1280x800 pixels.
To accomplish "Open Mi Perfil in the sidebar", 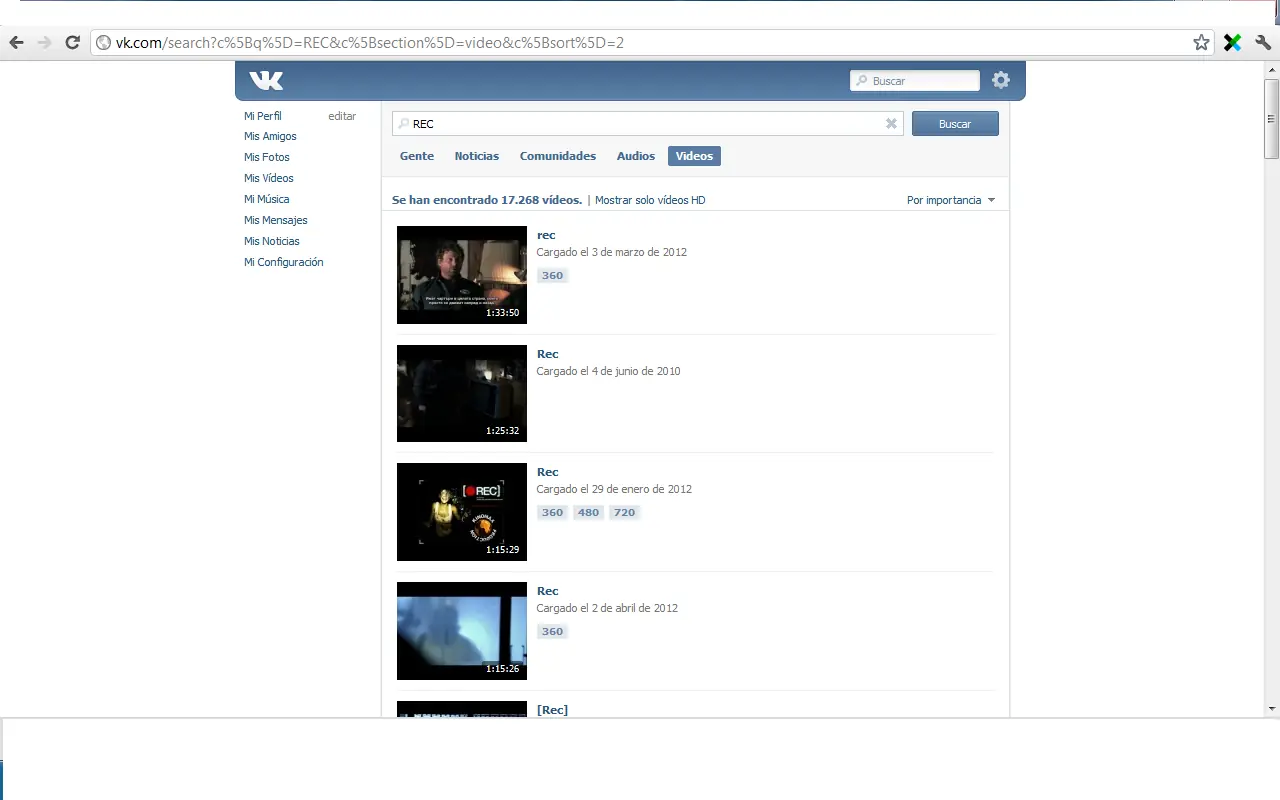I will (x=263, y=116).
